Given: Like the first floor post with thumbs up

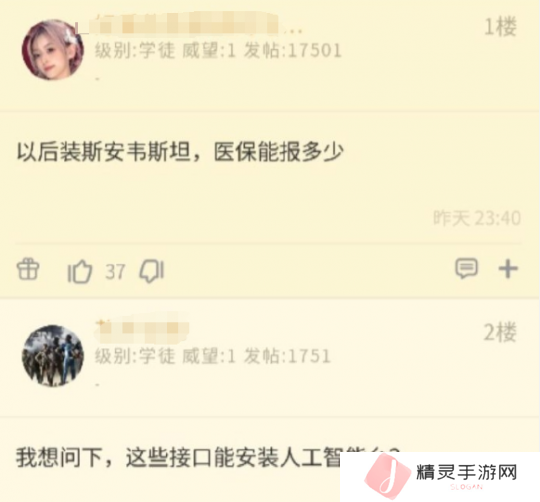Looking at the screenshot, I should 80,271.
